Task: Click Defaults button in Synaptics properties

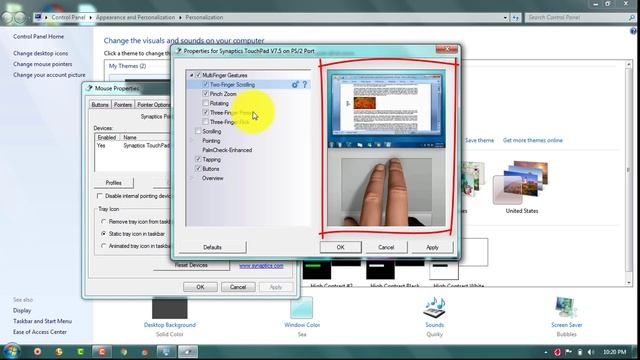Action: [x=212, y=247]
